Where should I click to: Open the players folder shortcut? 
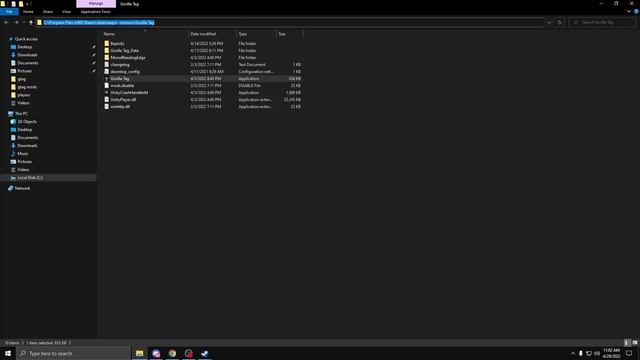point(23,95)
